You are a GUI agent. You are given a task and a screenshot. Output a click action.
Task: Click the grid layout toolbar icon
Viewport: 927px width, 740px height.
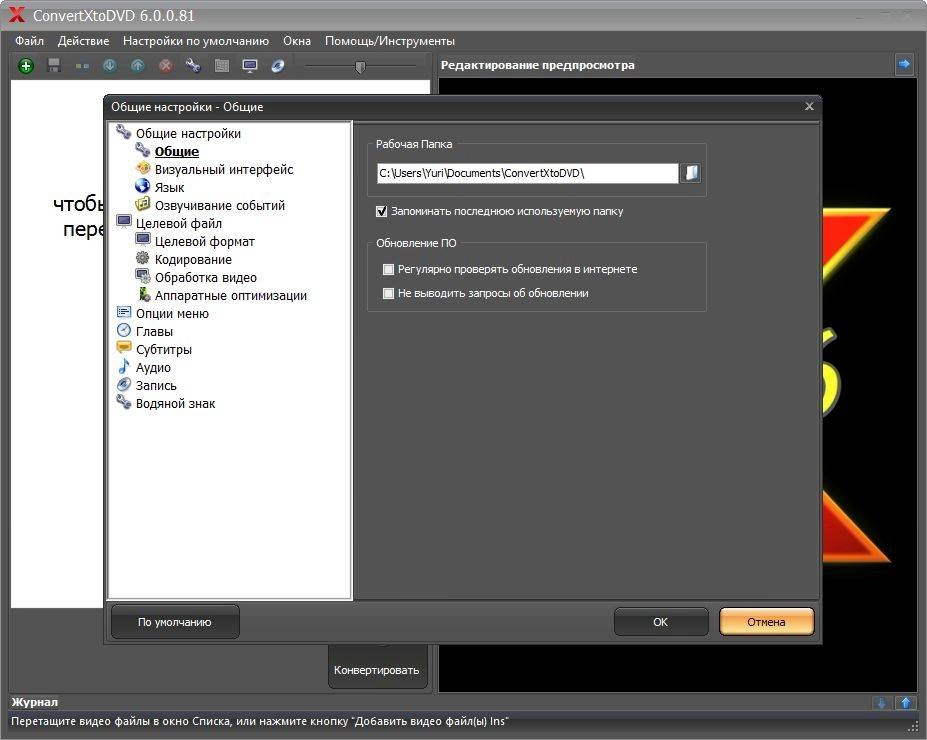click(222, 66)
